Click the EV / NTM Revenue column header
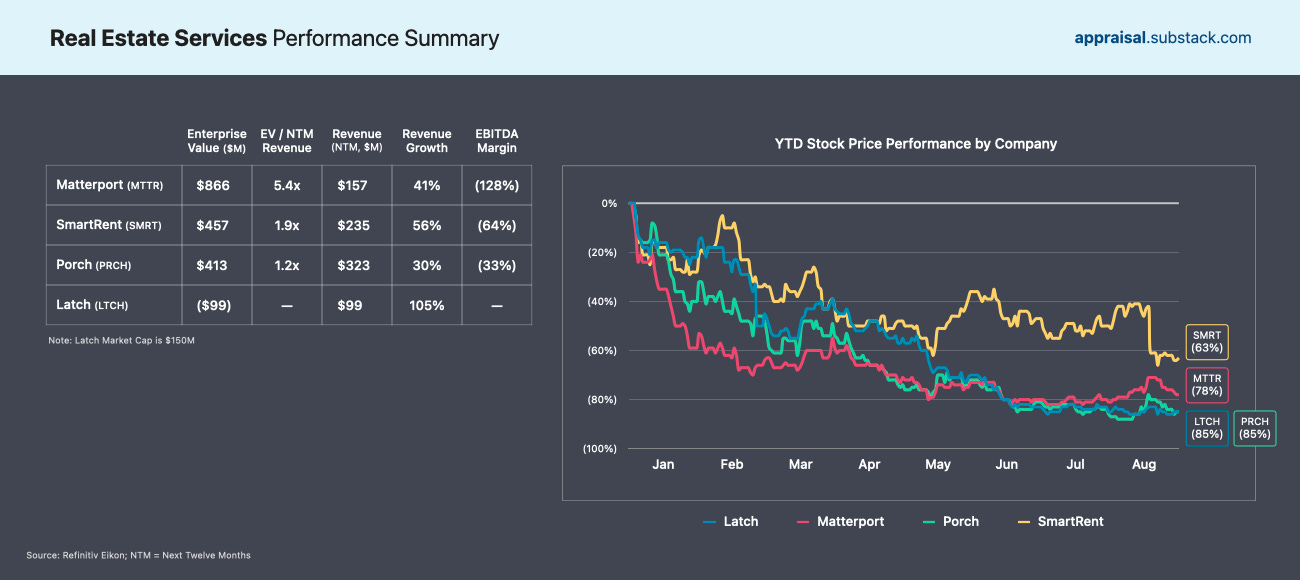Image resolution: width=1300 pixels, height=580 pixels. coord(287,141)
